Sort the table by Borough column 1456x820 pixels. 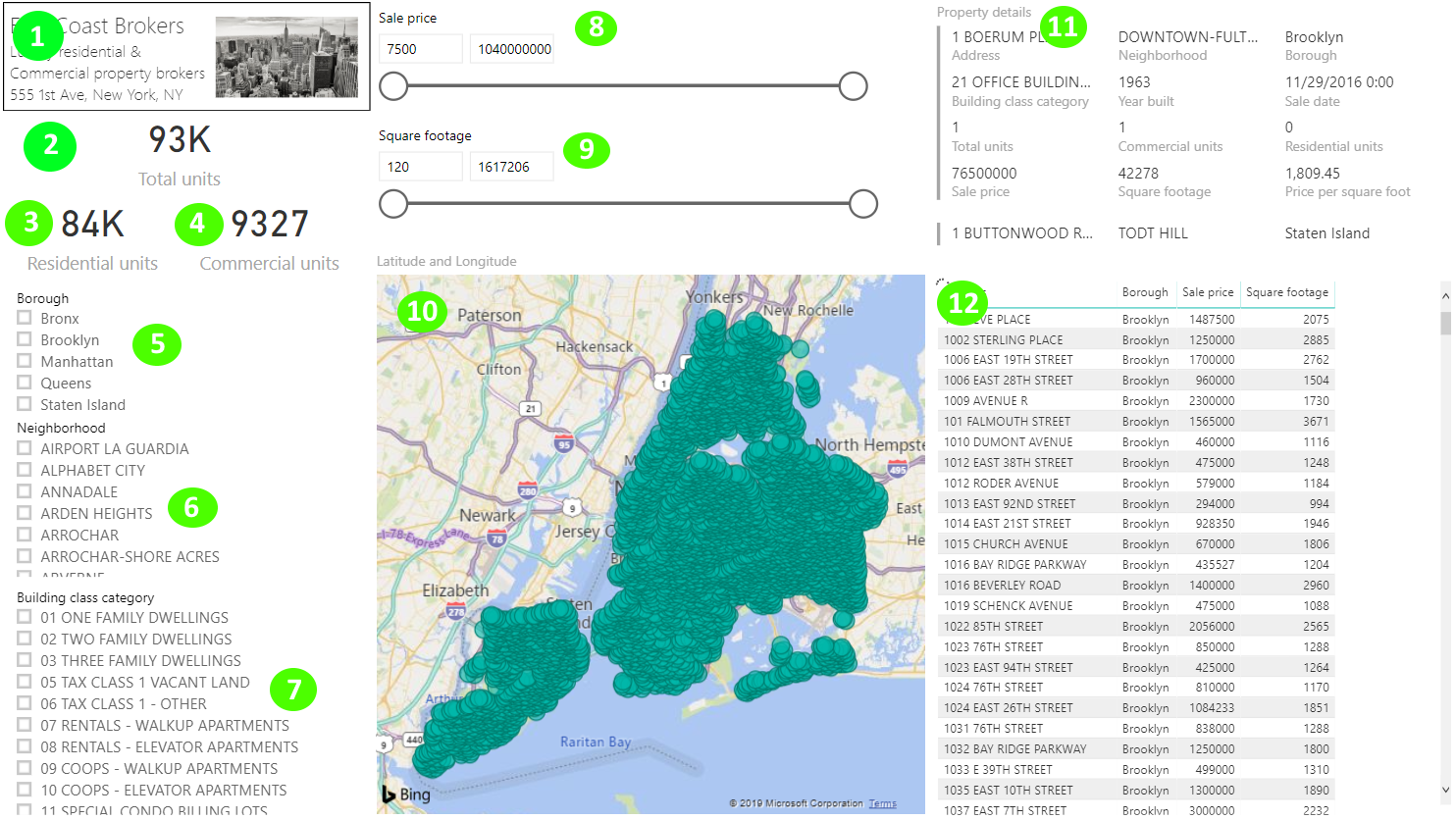1145,292
